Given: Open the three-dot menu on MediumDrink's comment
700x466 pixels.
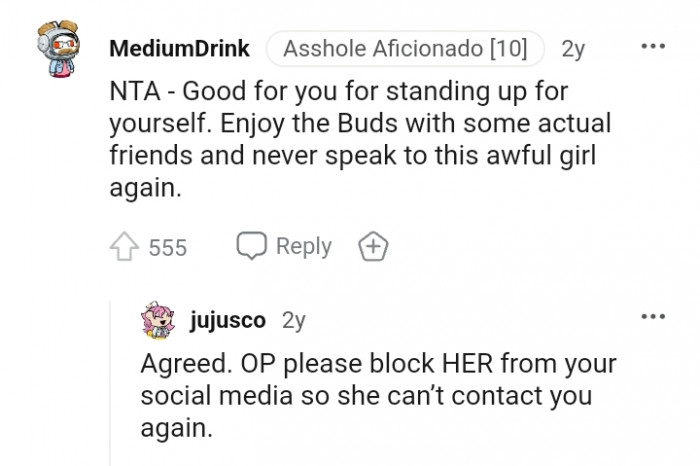Looking at the screenshot, I should click(653, 47).
